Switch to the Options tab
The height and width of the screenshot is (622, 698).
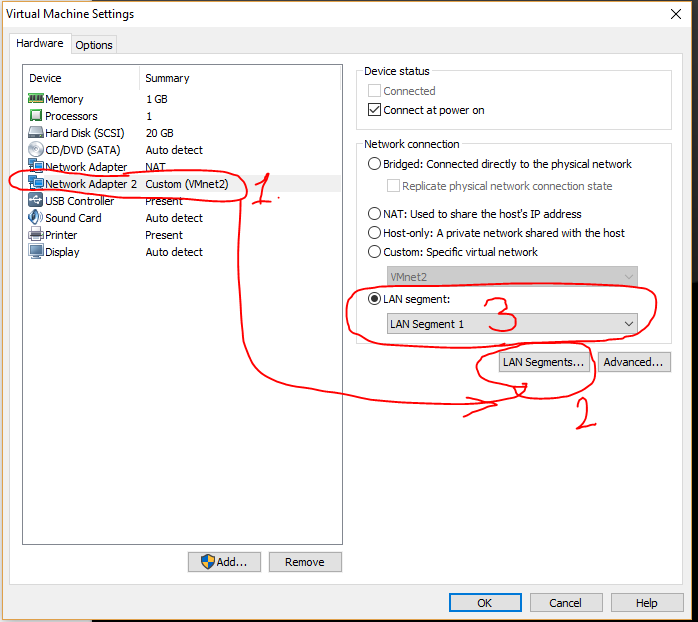click(94, 45)
